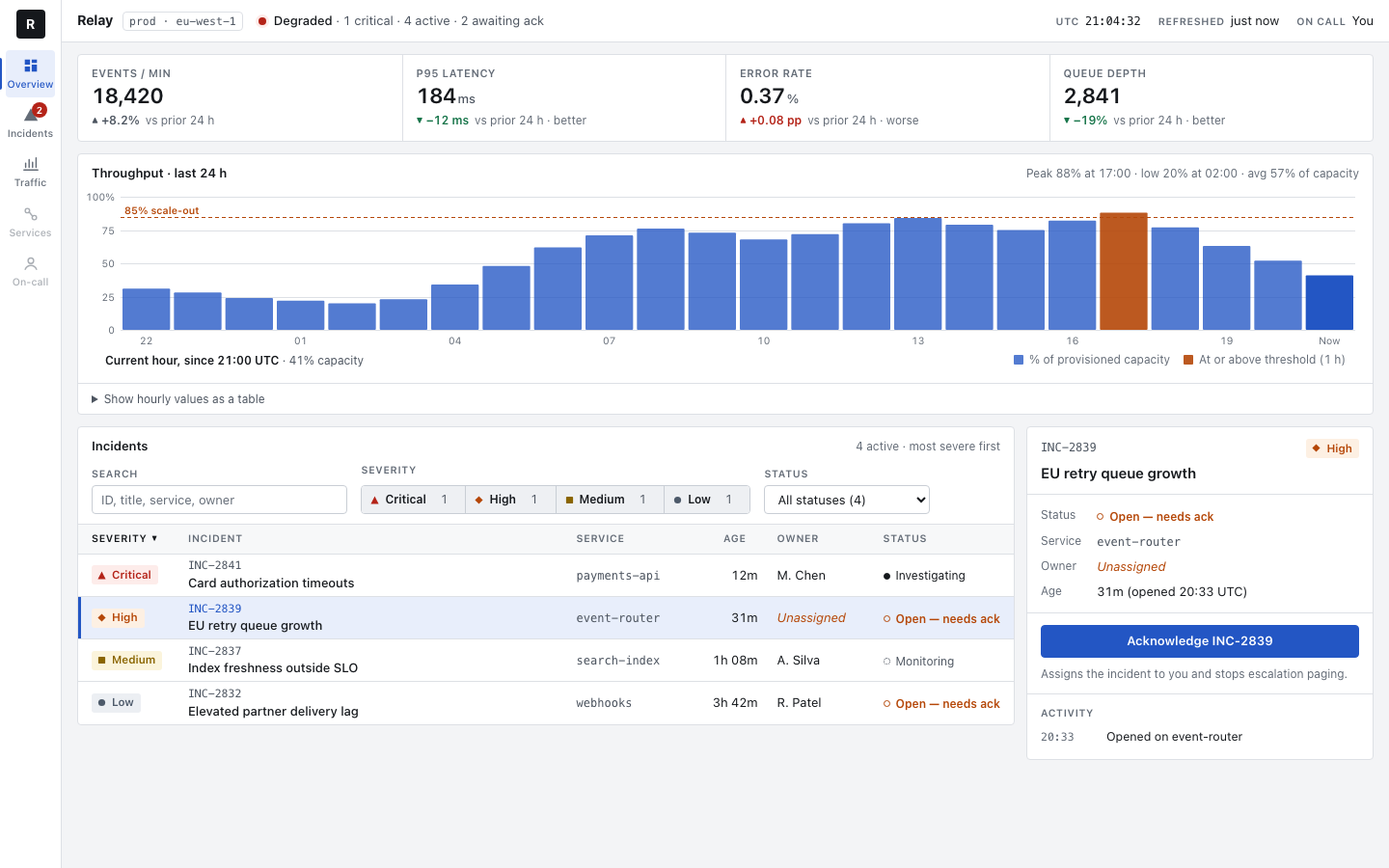Expand Show hourly values as a table

pyautogui.click(x=177, y=399)
